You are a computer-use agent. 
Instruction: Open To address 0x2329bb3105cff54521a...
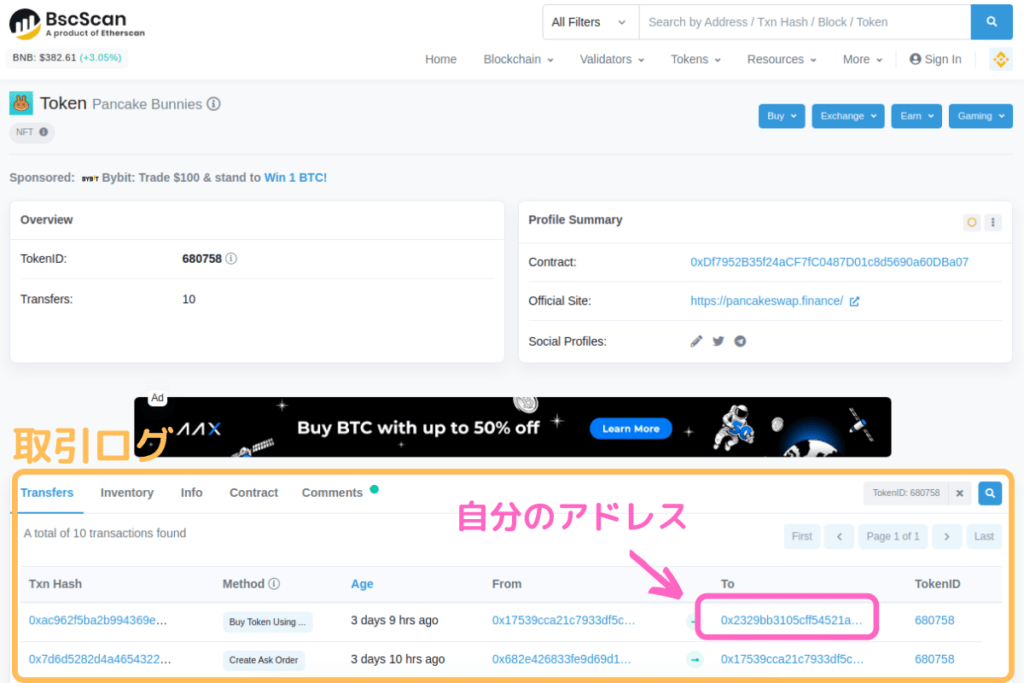tap(792, 620)
